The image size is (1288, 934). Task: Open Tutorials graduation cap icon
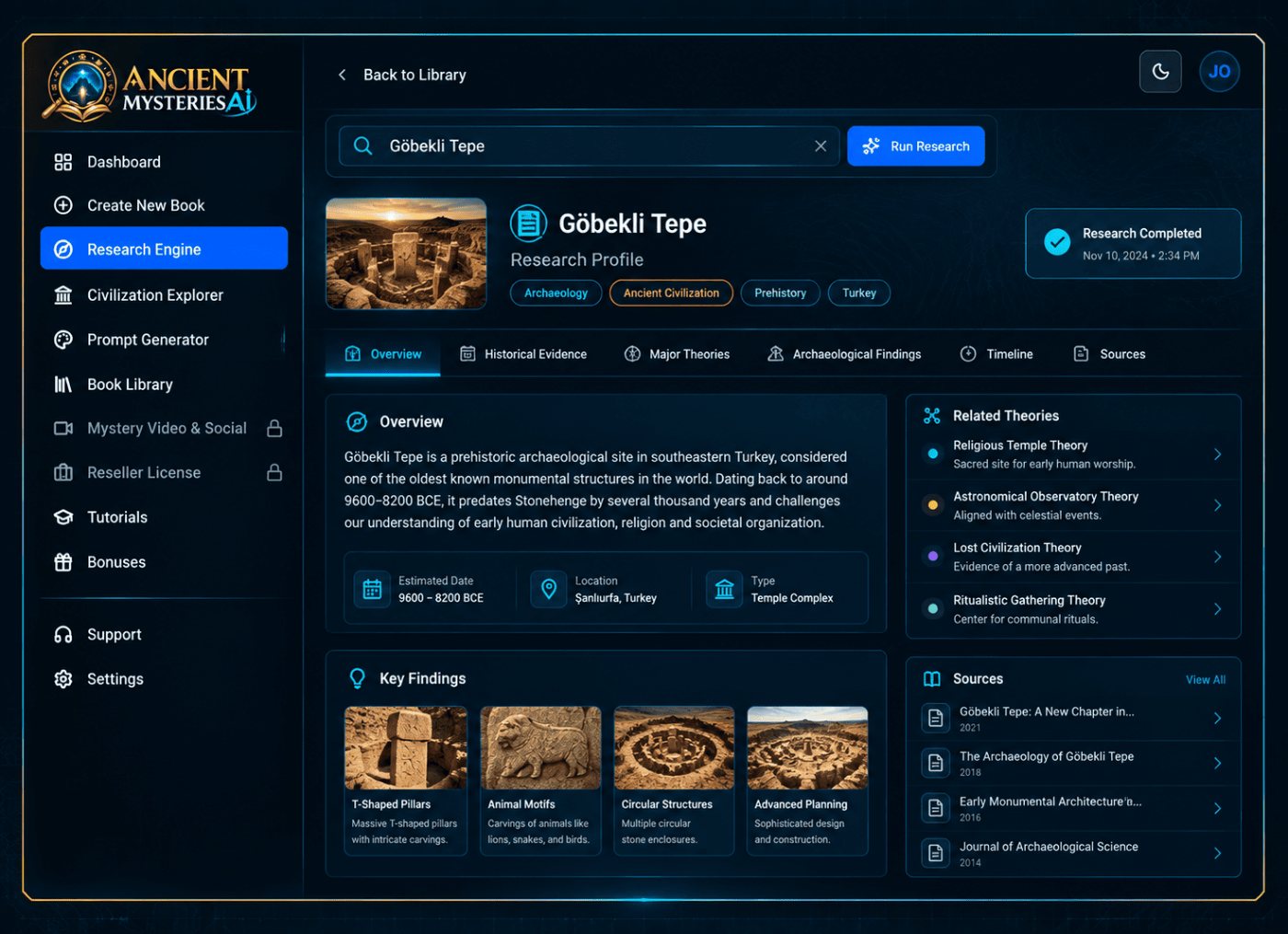coord(63,517)
